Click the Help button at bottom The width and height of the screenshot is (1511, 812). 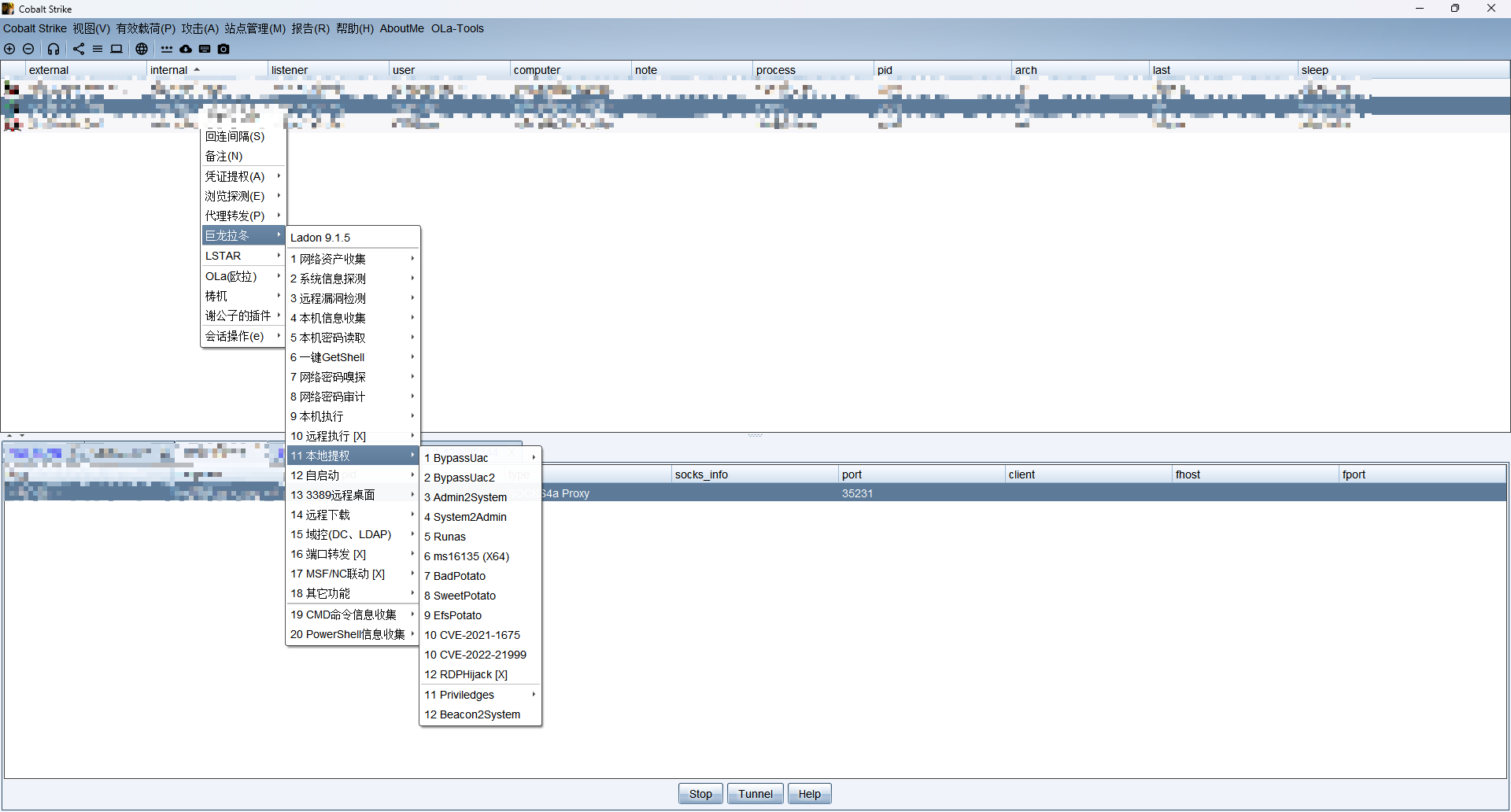[809, 794]
